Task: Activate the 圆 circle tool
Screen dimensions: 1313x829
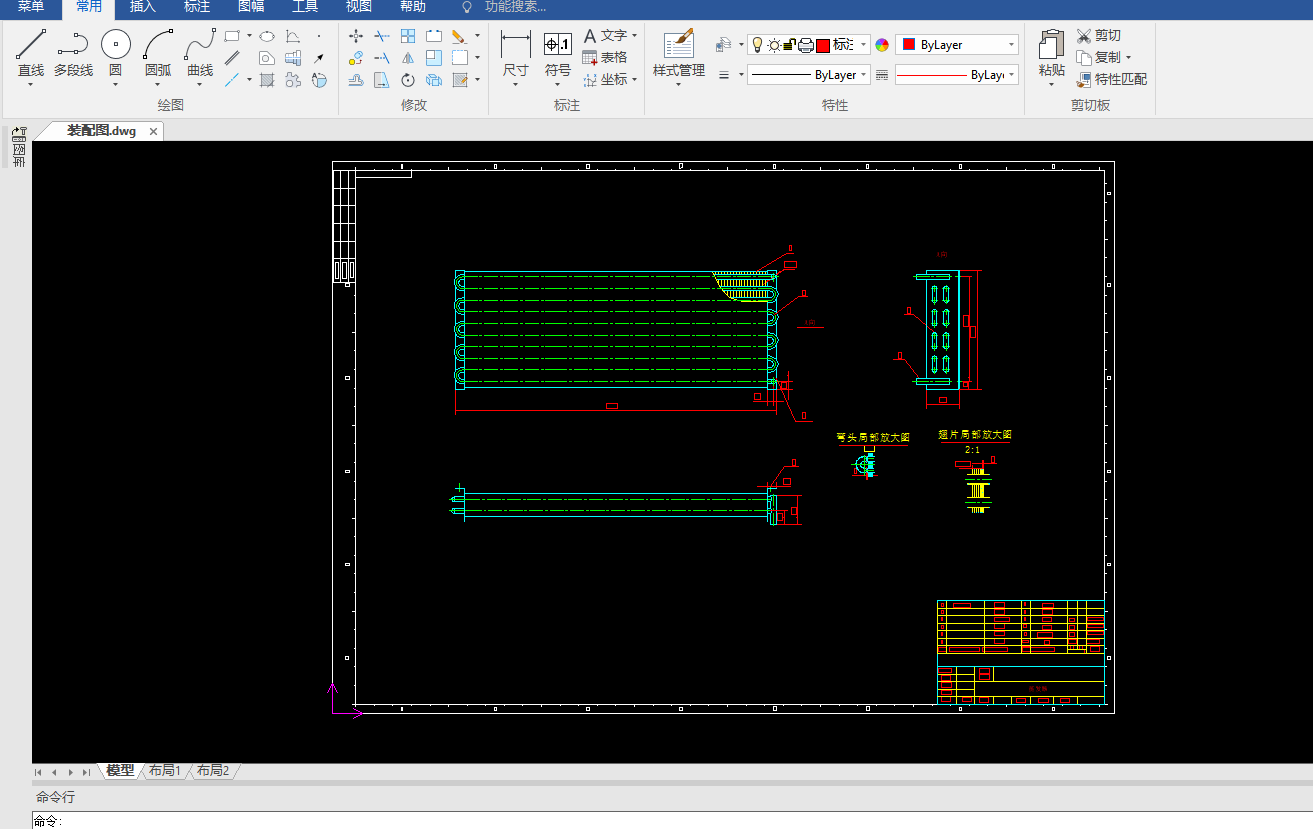Action: (116, 45)
